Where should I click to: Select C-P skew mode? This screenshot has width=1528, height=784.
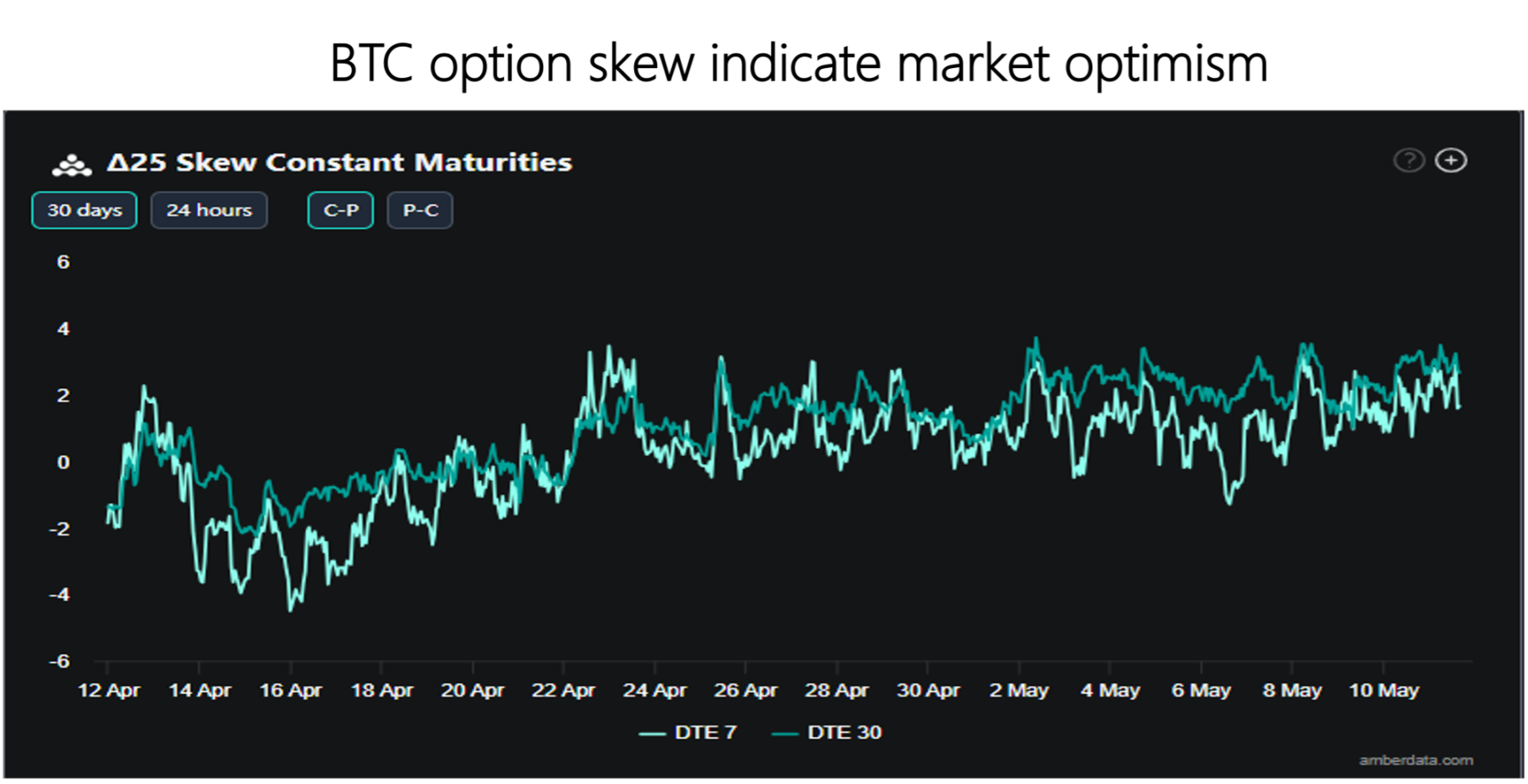point(341,211)
